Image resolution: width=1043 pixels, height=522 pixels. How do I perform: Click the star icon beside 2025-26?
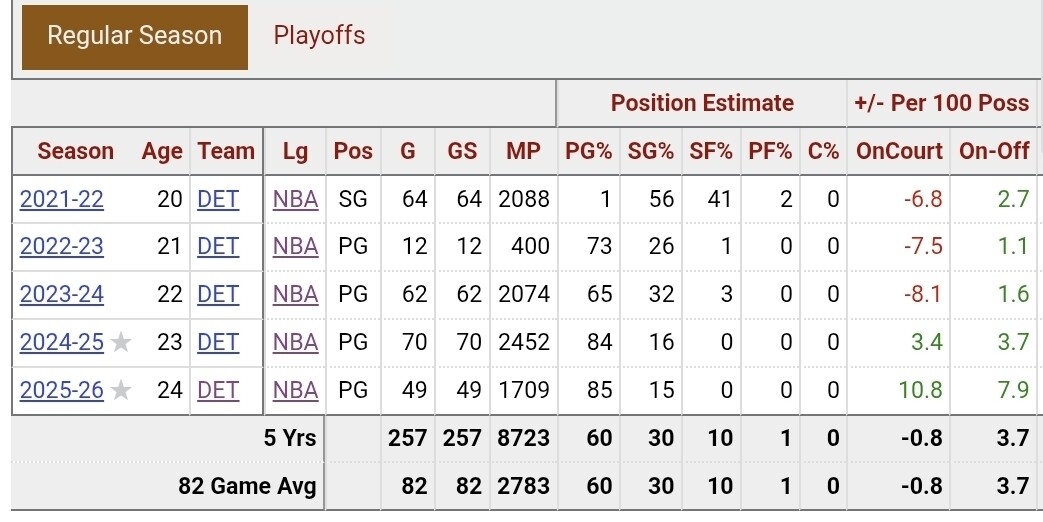point(121,390)
